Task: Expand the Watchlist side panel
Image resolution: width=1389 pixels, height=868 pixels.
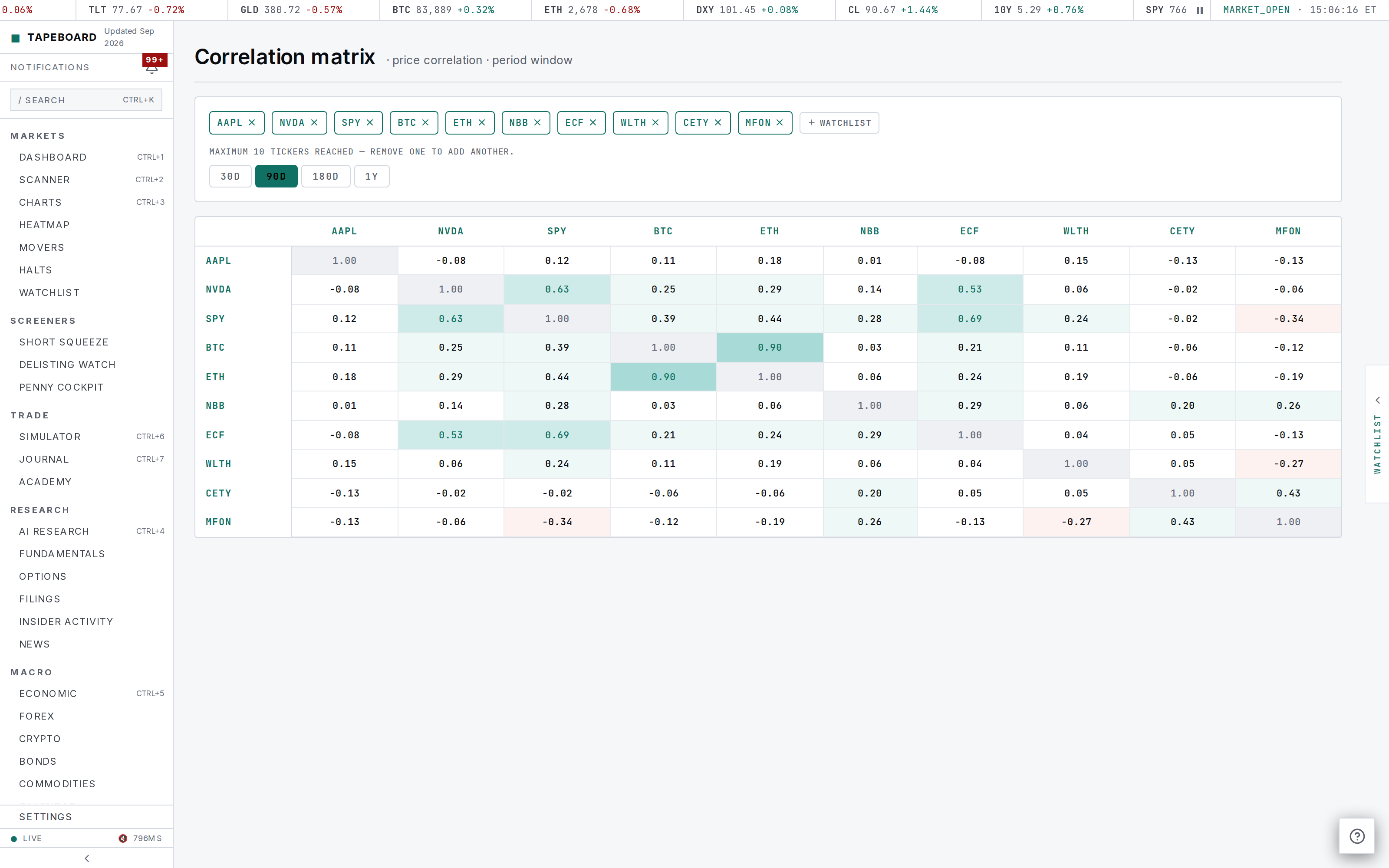Action: (x=1378, y=434)
